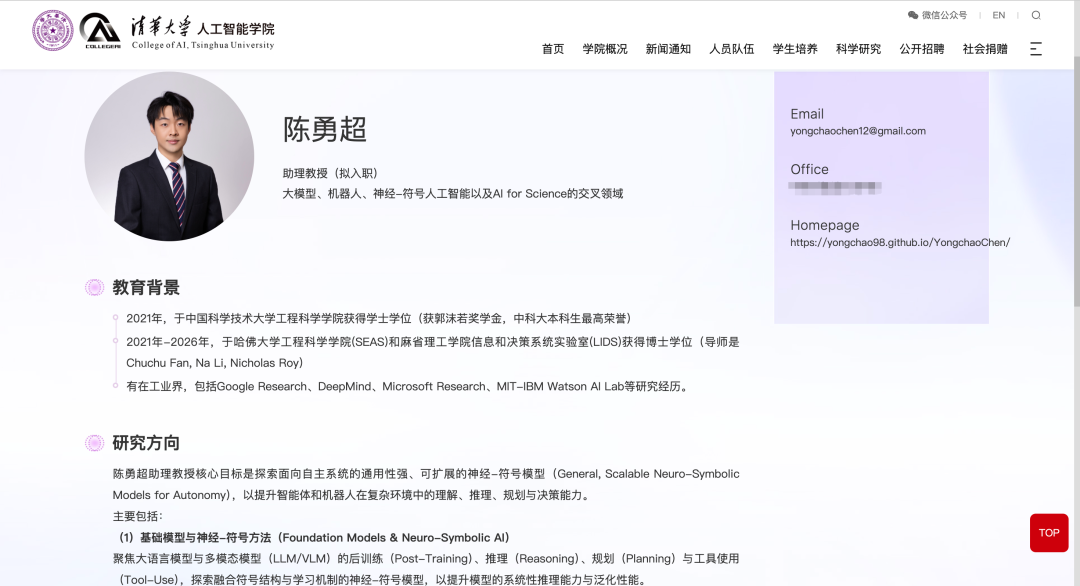The width and height of the screenshot is (1080, 586).
Task: Go to 首页 in the navigation
Action: 553,49
